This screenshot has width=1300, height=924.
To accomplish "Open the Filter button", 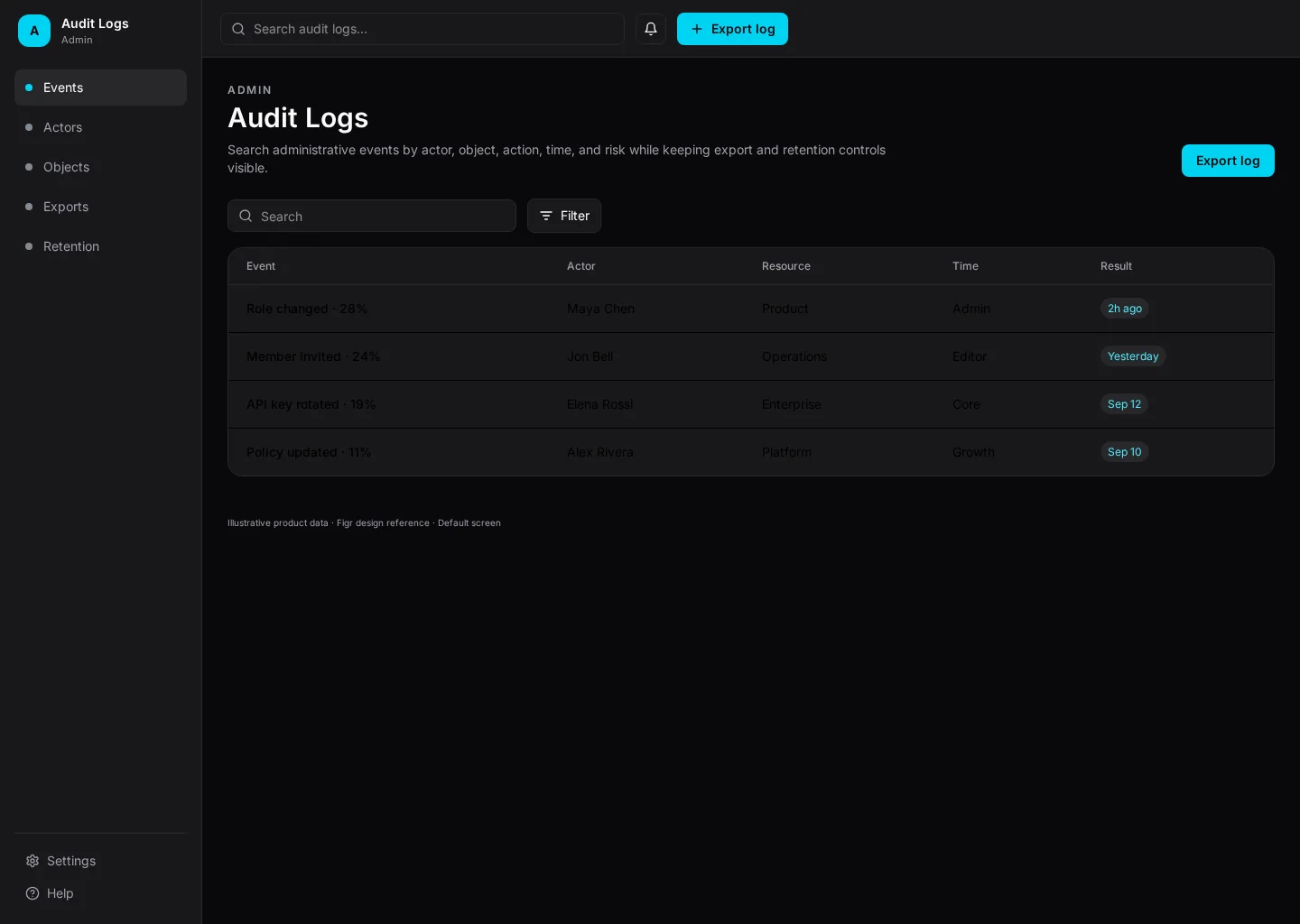I will tap(564, 216).
